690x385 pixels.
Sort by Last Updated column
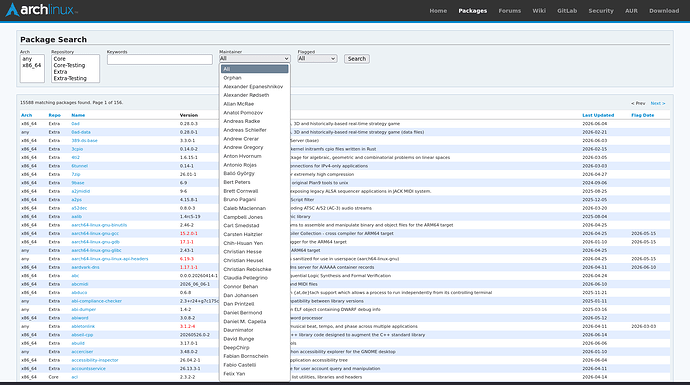598,115
